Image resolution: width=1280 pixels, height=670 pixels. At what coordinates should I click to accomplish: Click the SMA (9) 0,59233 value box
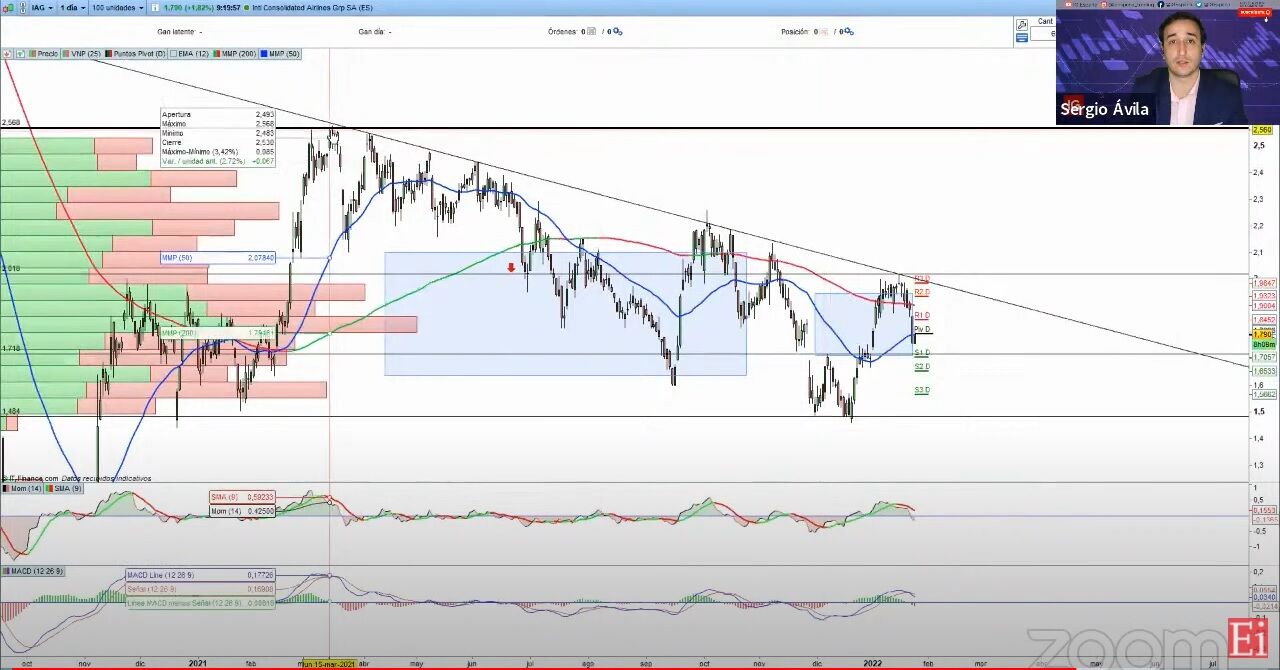tap(243, 497)
